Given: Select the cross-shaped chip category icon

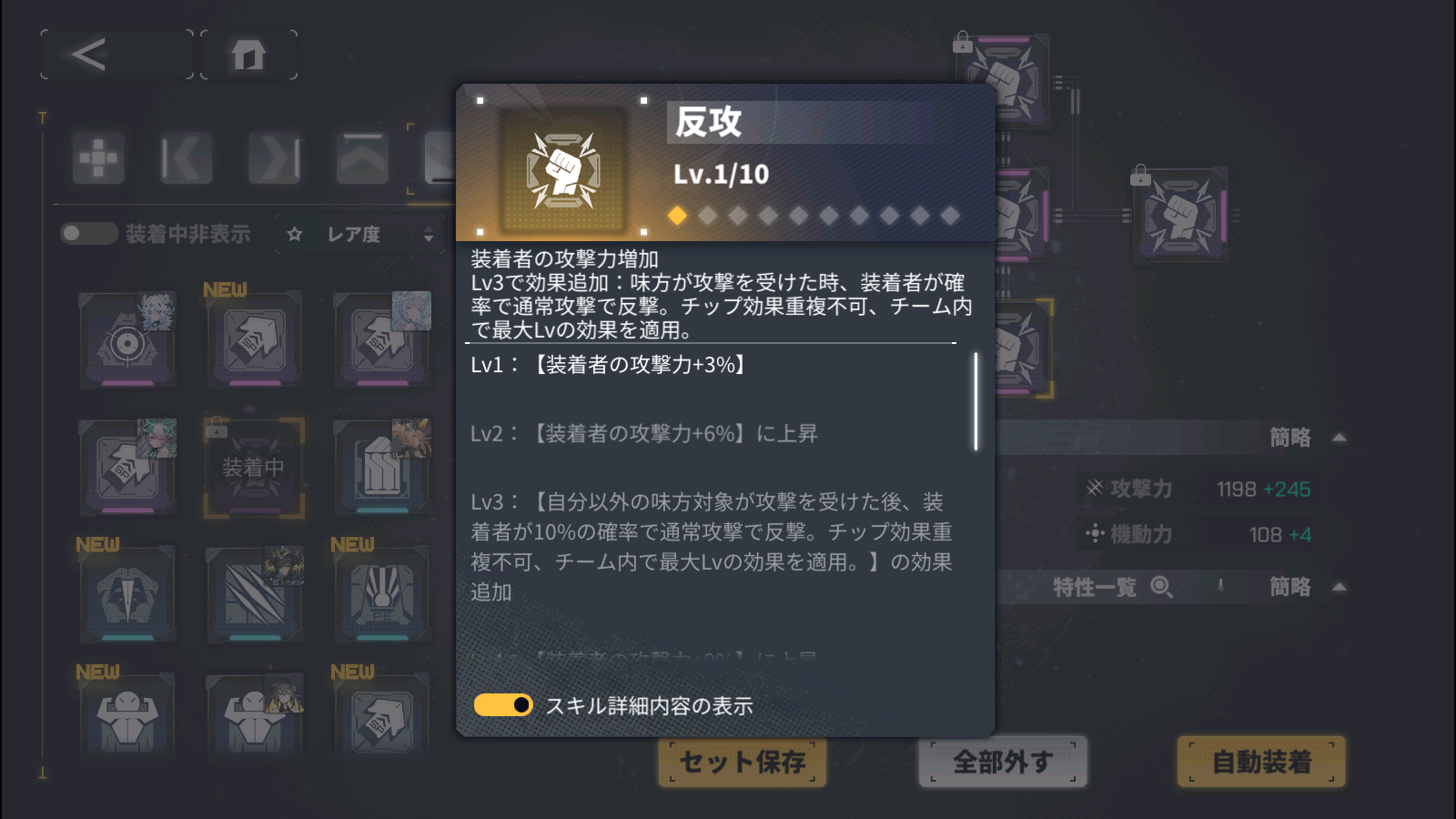Looking at the screenshot, I should coord(98,158).
